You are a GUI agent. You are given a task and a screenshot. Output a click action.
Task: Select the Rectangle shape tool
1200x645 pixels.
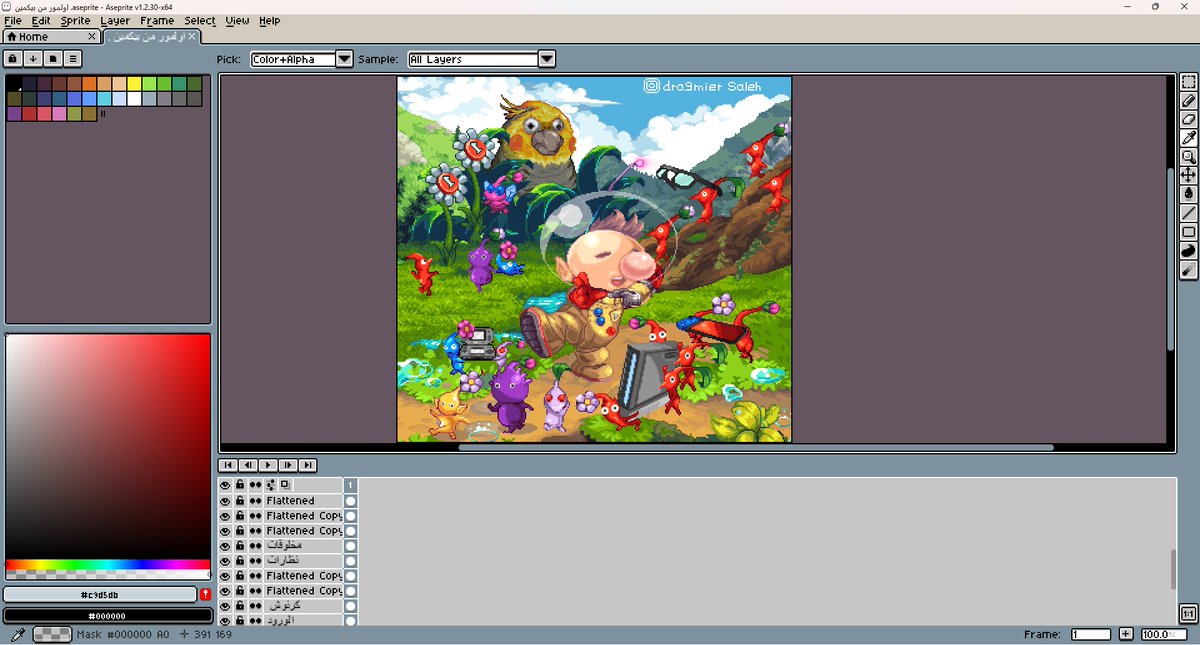point(1189,232)
